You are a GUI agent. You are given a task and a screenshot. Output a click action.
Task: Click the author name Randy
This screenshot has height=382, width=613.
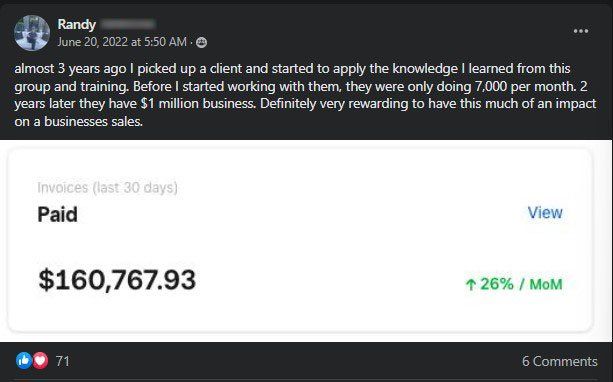coord(77,24)
